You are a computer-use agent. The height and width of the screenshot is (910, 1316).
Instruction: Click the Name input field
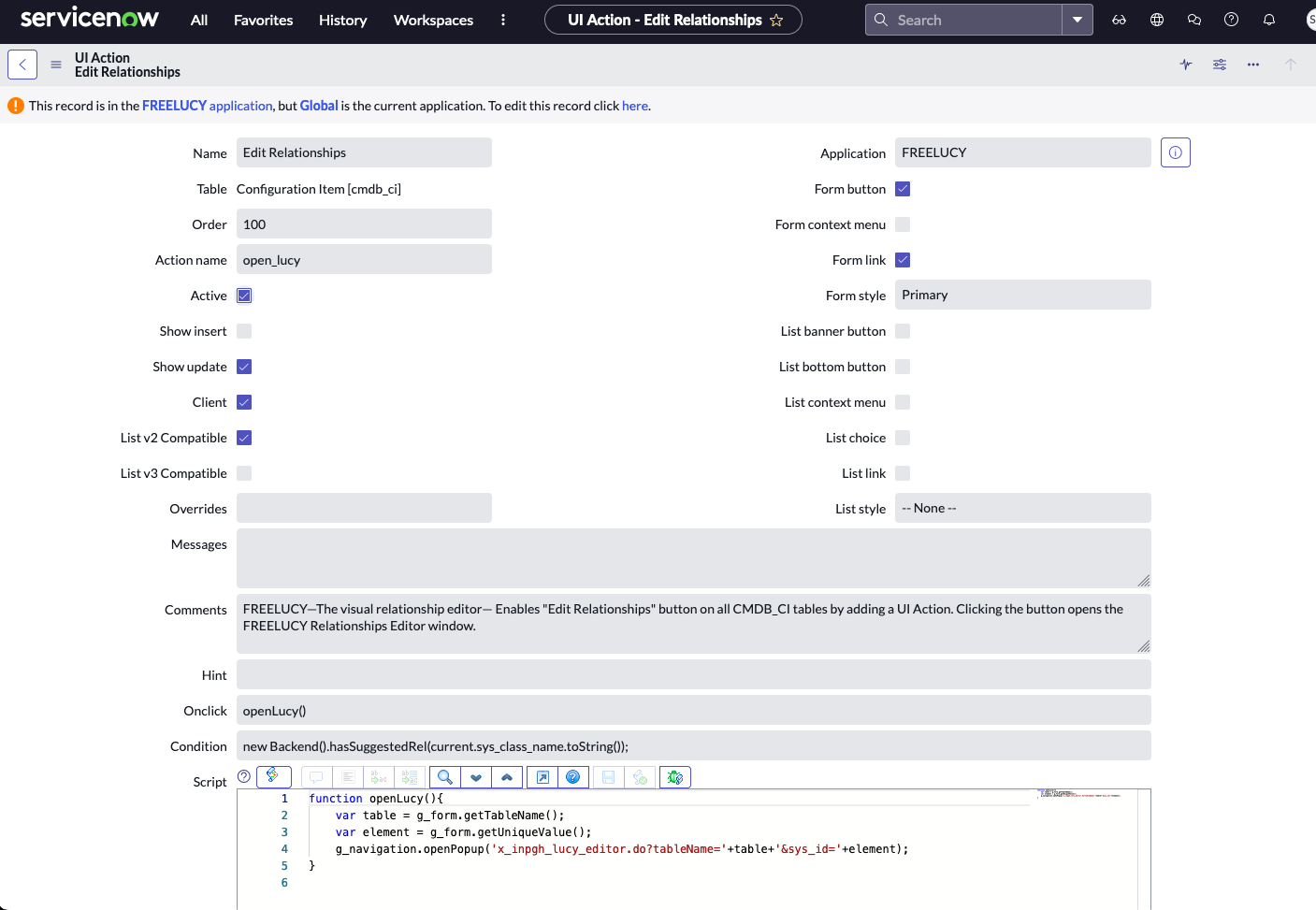click(364, 152)
